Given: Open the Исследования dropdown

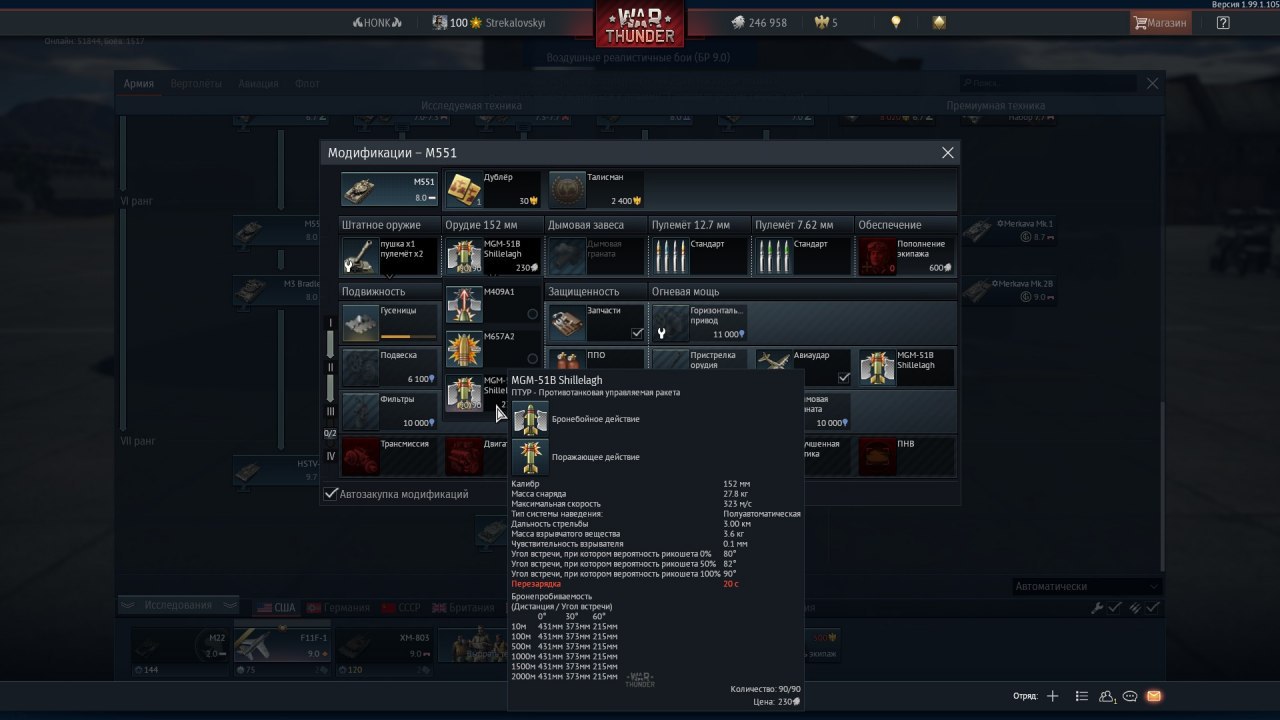Looking at the screenshot, I should [x=178, y=605].
